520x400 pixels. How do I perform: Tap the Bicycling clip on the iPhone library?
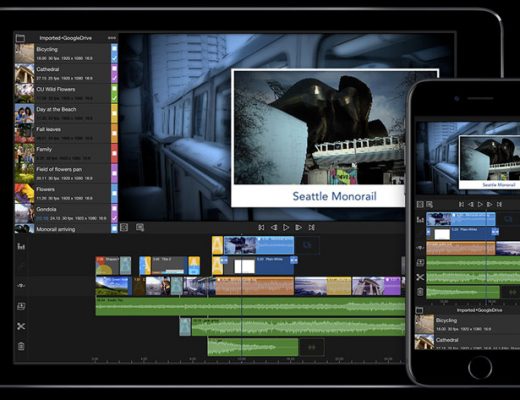(x=467, y=324)
